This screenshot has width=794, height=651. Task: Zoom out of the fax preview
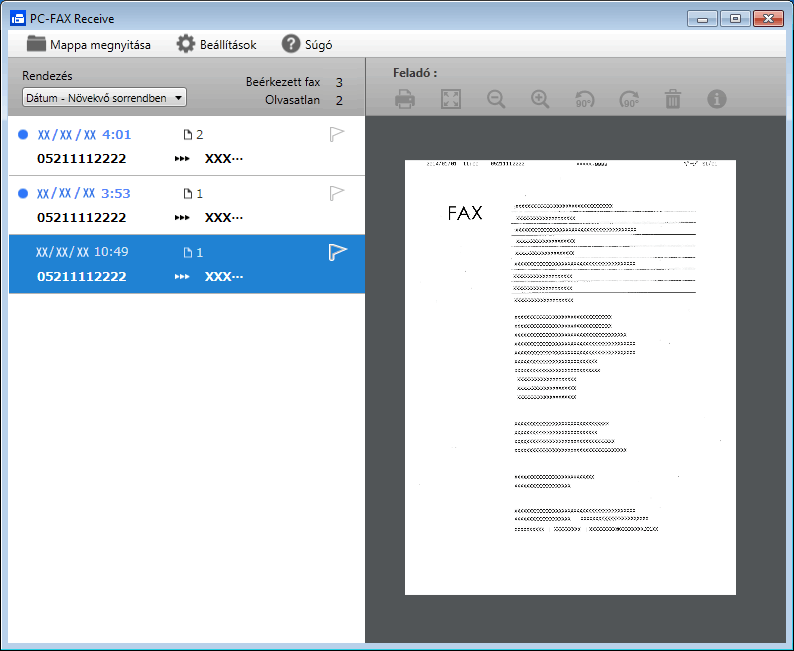[x=496, y=99]
